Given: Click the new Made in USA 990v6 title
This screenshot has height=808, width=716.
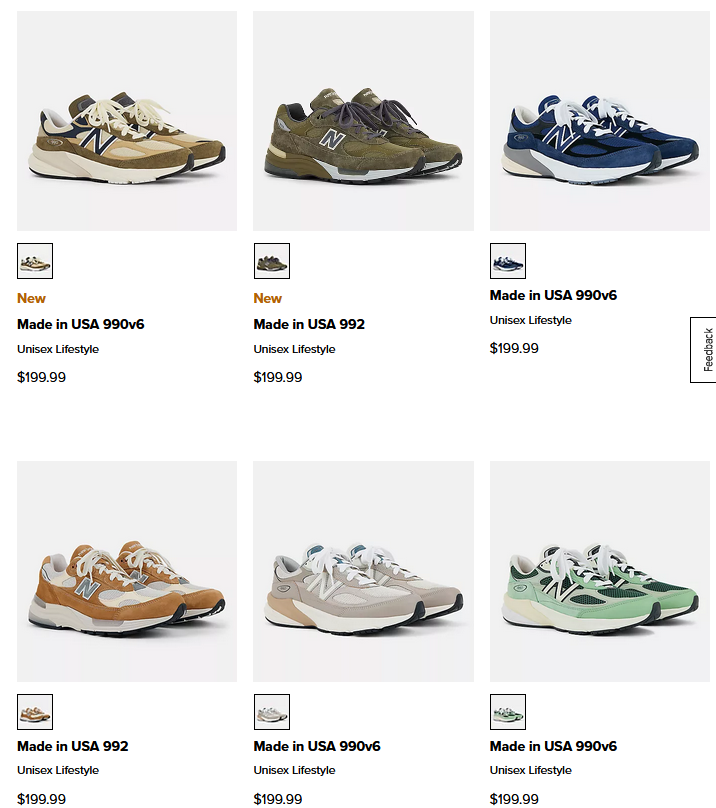Looking at the screenshot, I should coord(80,324).
